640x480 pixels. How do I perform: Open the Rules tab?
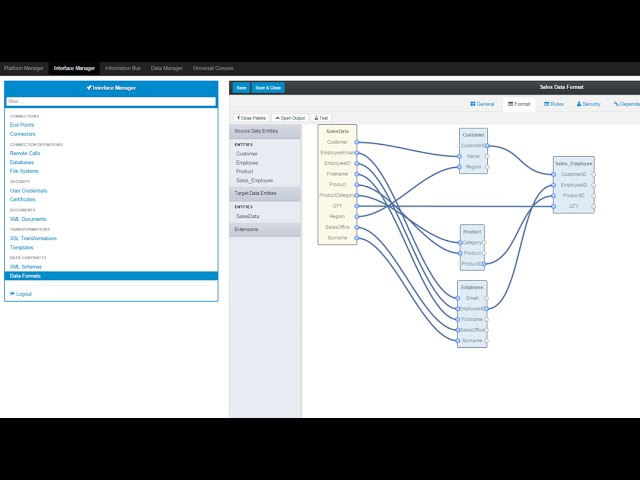point(553,104)
